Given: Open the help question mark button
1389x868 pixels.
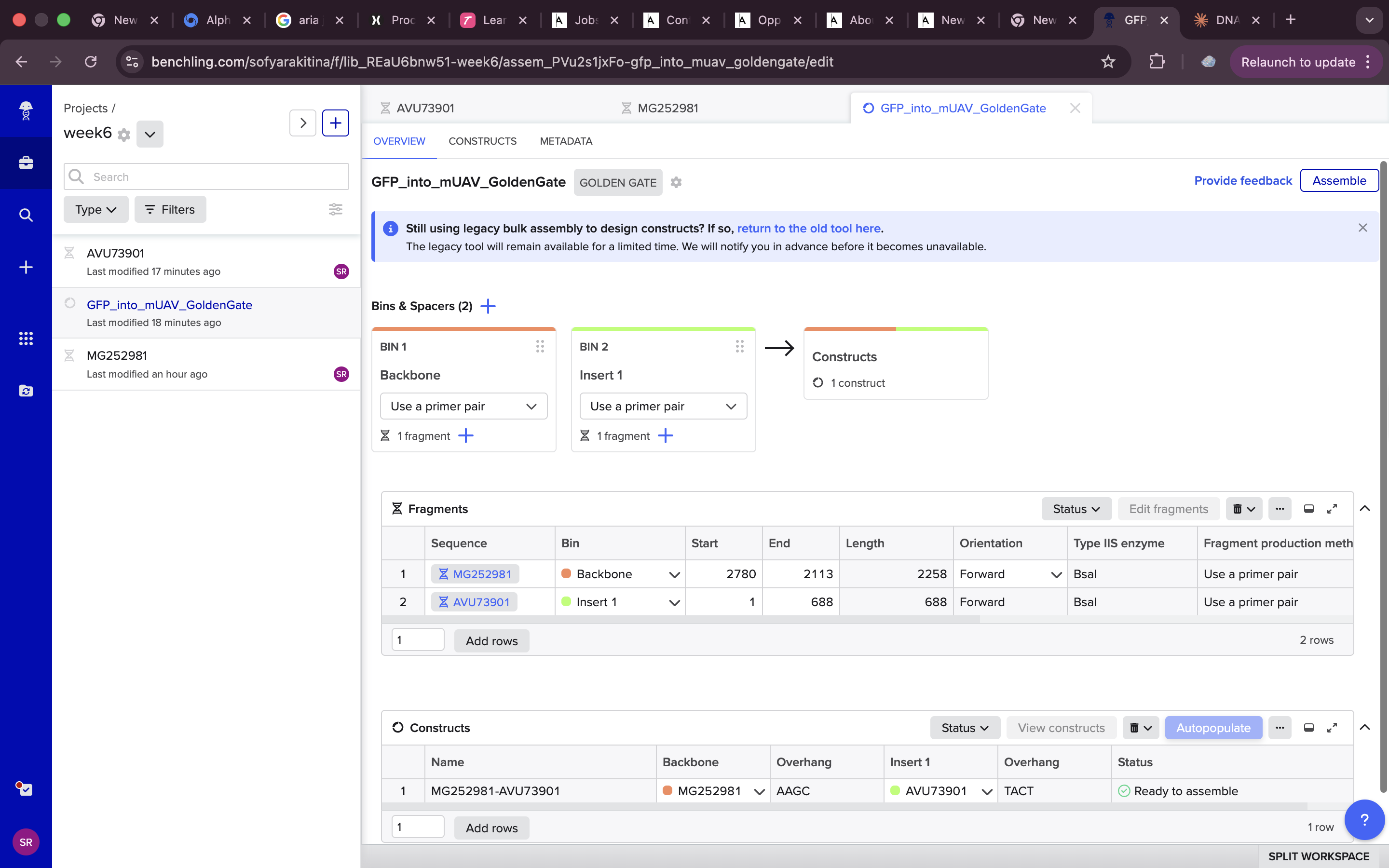Looking at the screenshot, I should (x=1364, y=820).
